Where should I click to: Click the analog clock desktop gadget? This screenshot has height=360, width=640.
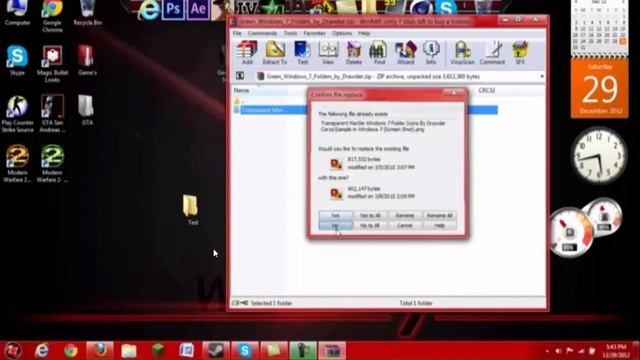[599, 156]
